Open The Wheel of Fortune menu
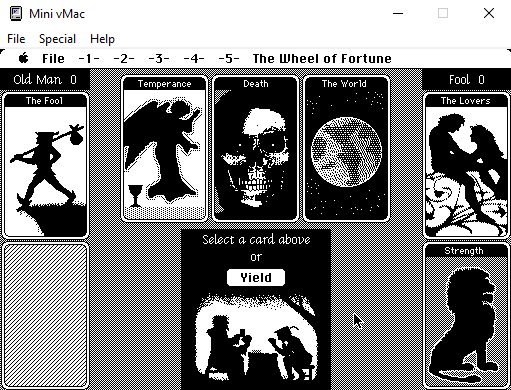Image resolution: width=511 pixels, height=390 pixels. tap(322, 59)
